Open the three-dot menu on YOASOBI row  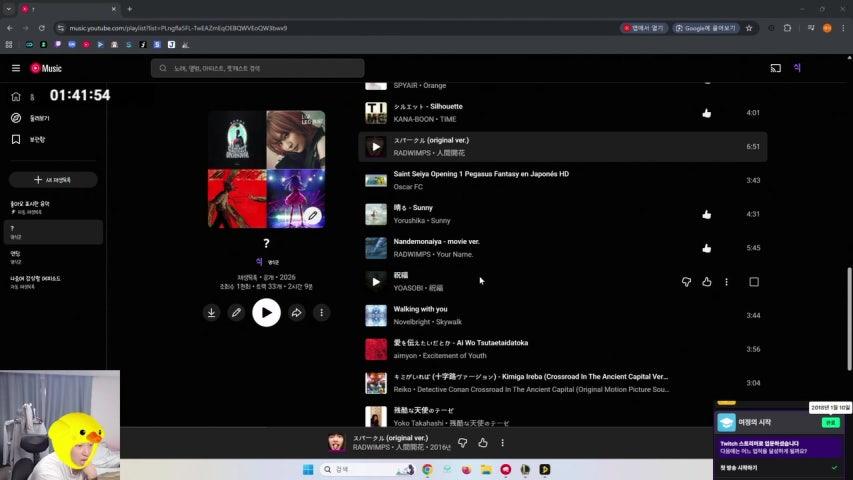(x=726, y=282)
